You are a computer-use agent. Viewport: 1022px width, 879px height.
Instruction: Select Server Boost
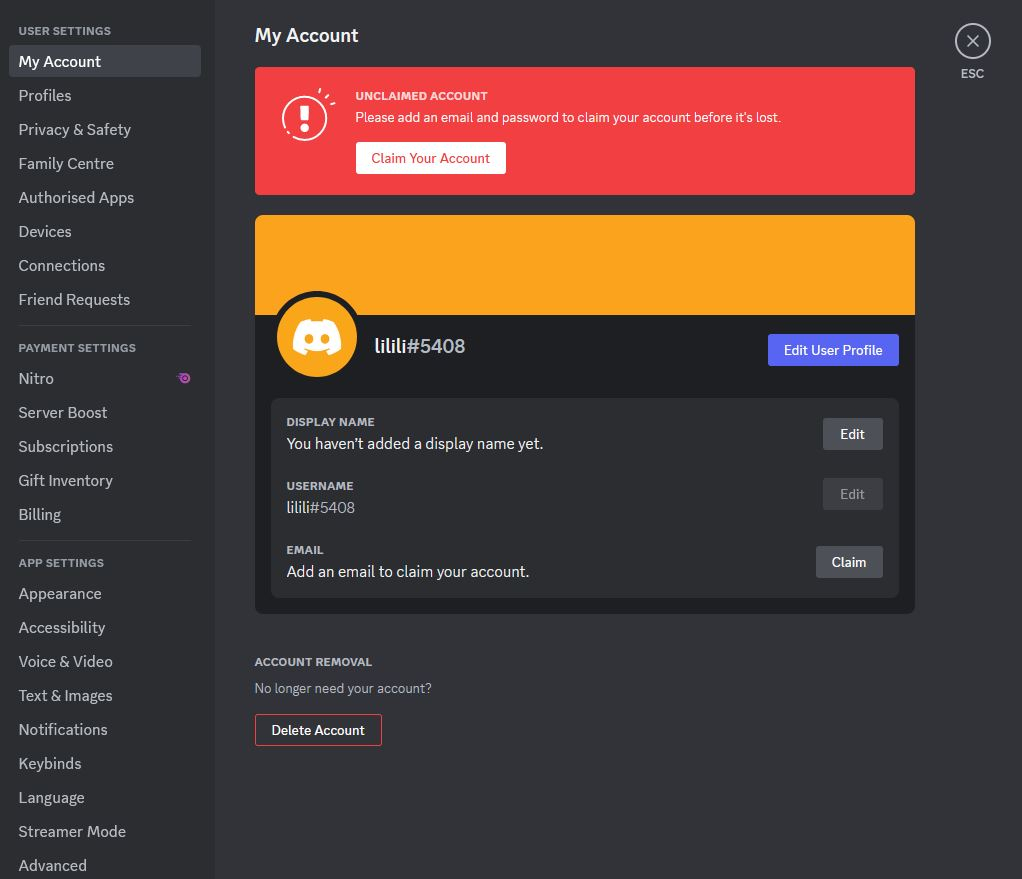pyautogui.click(x=105, y=412)
